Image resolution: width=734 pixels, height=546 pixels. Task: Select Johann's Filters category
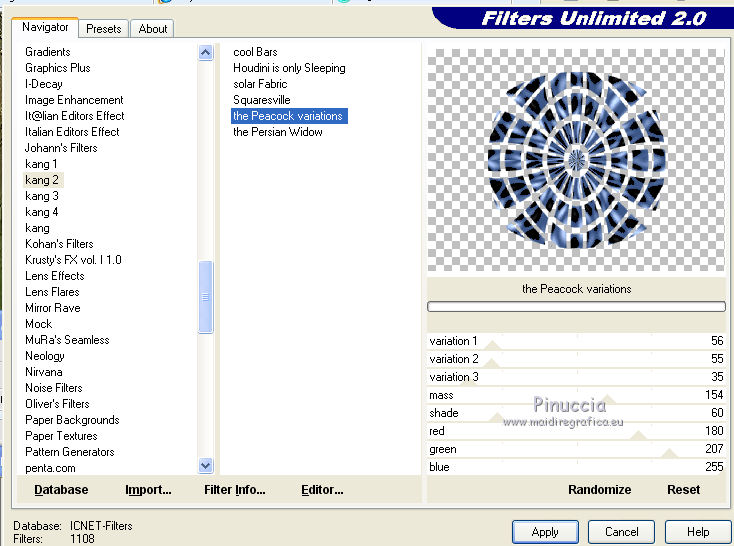pos(61,148)
